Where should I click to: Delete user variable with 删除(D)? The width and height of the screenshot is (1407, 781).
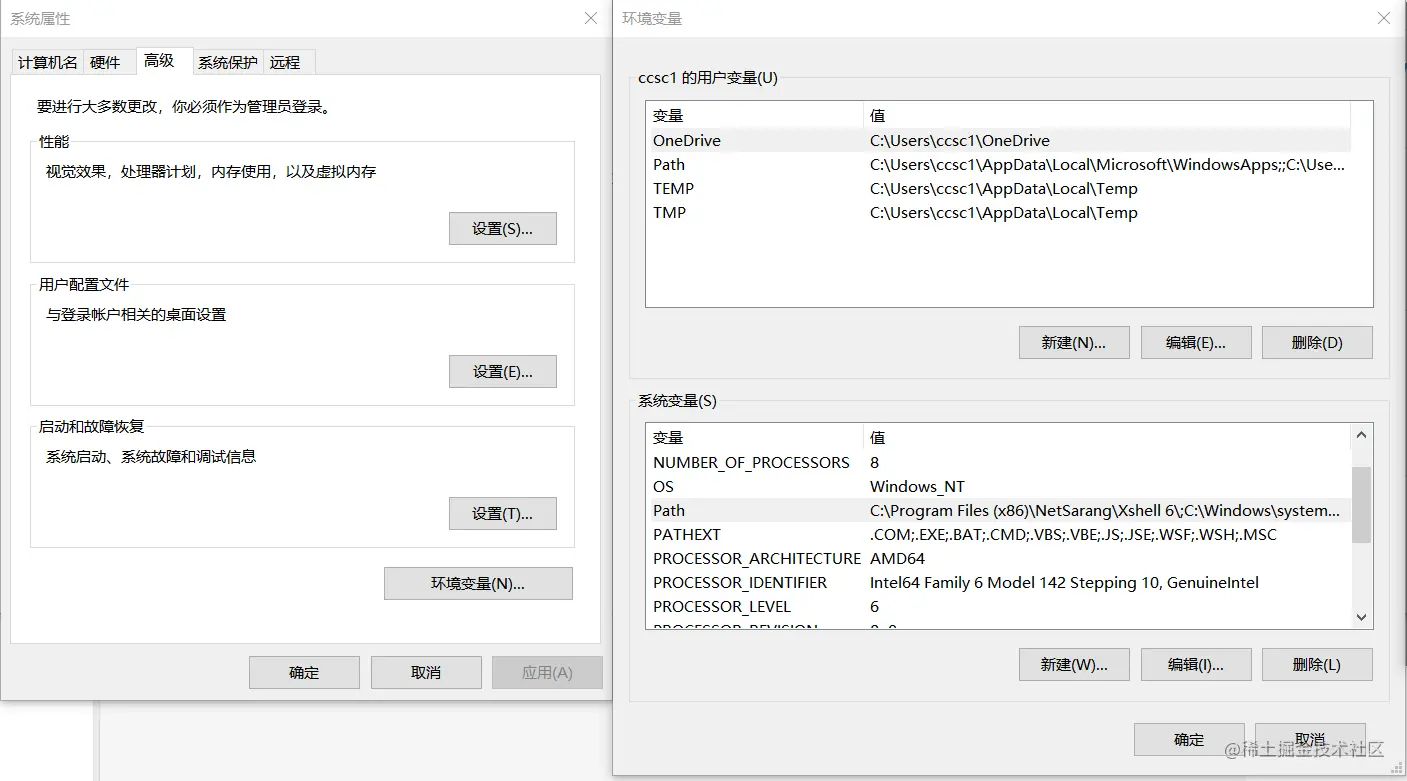point(1317,342)
